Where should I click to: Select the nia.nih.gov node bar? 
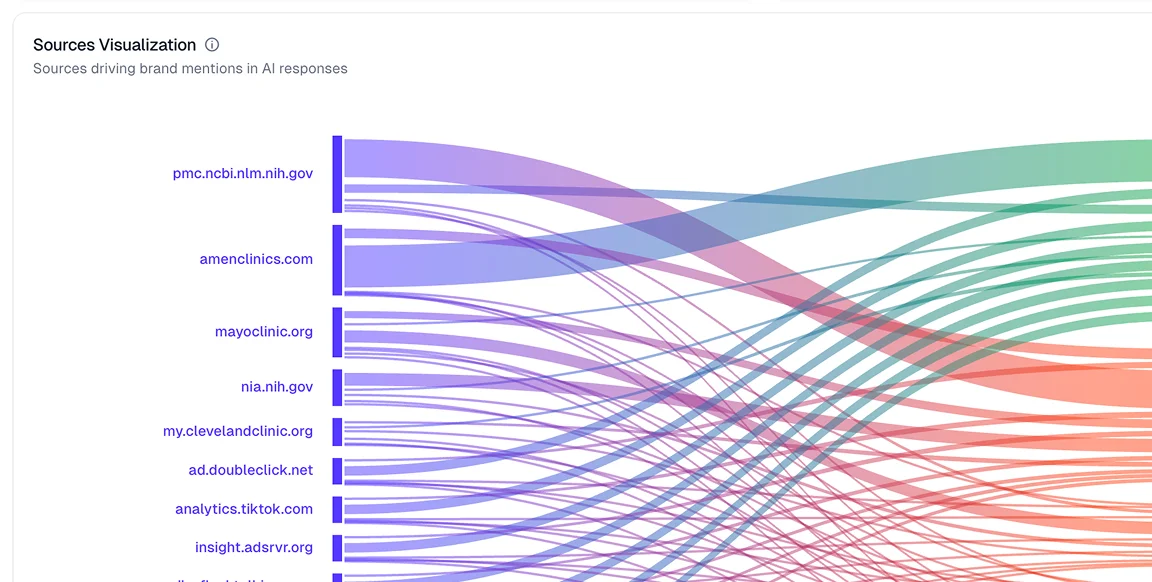click(338, 387)
